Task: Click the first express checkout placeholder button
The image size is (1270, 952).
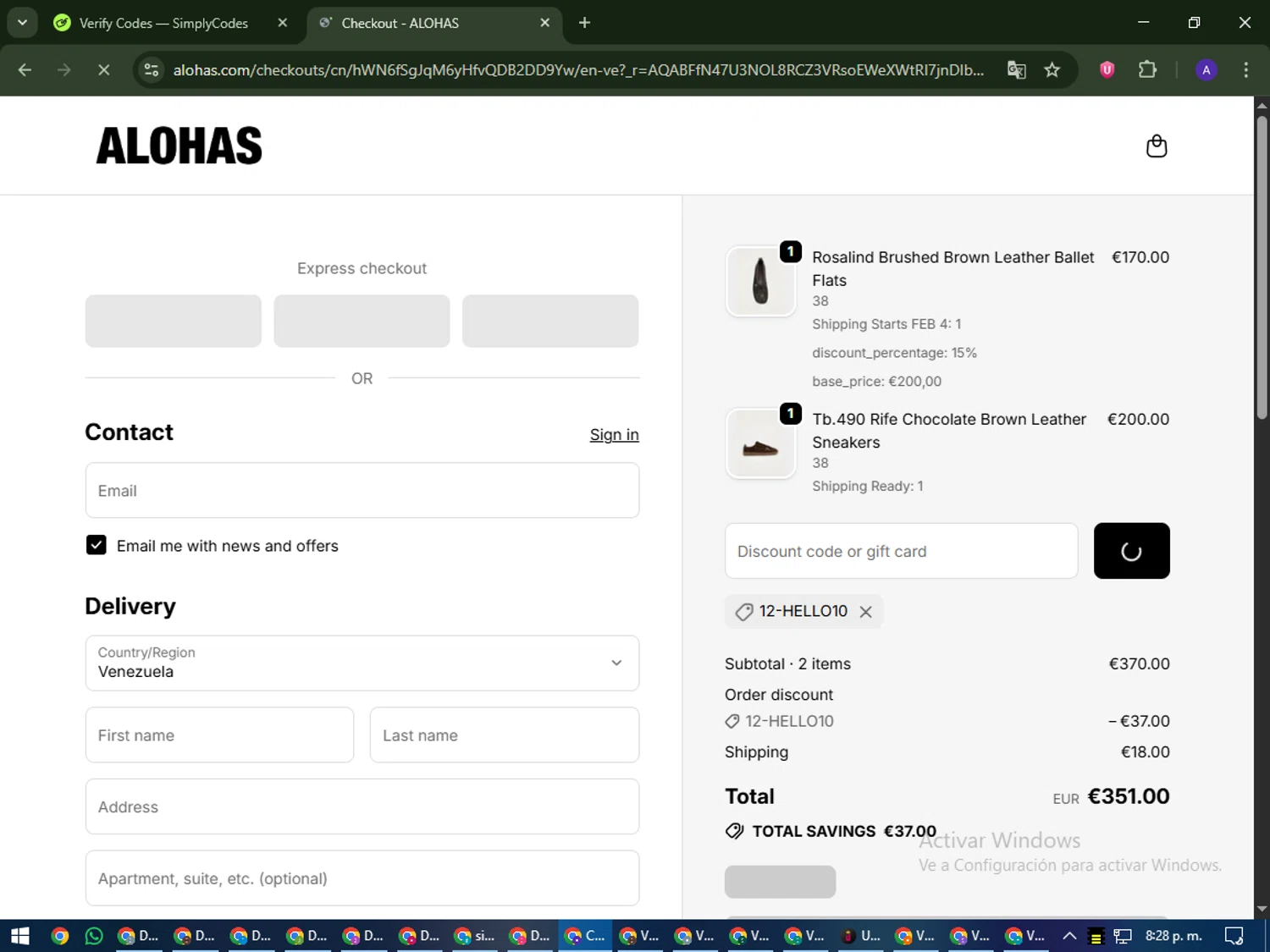Action: [174, 321]
